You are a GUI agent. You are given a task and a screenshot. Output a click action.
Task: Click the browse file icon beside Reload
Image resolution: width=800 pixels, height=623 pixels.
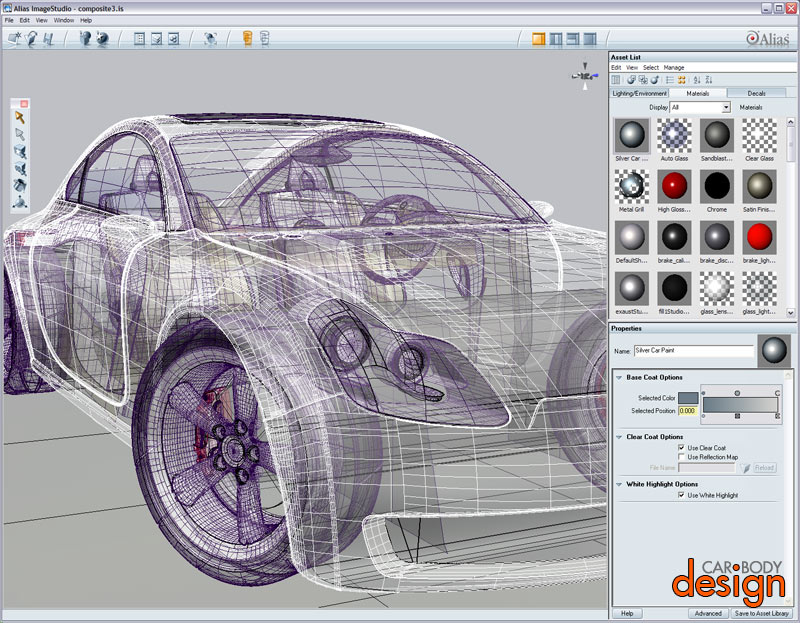click(x=745, y=467)
